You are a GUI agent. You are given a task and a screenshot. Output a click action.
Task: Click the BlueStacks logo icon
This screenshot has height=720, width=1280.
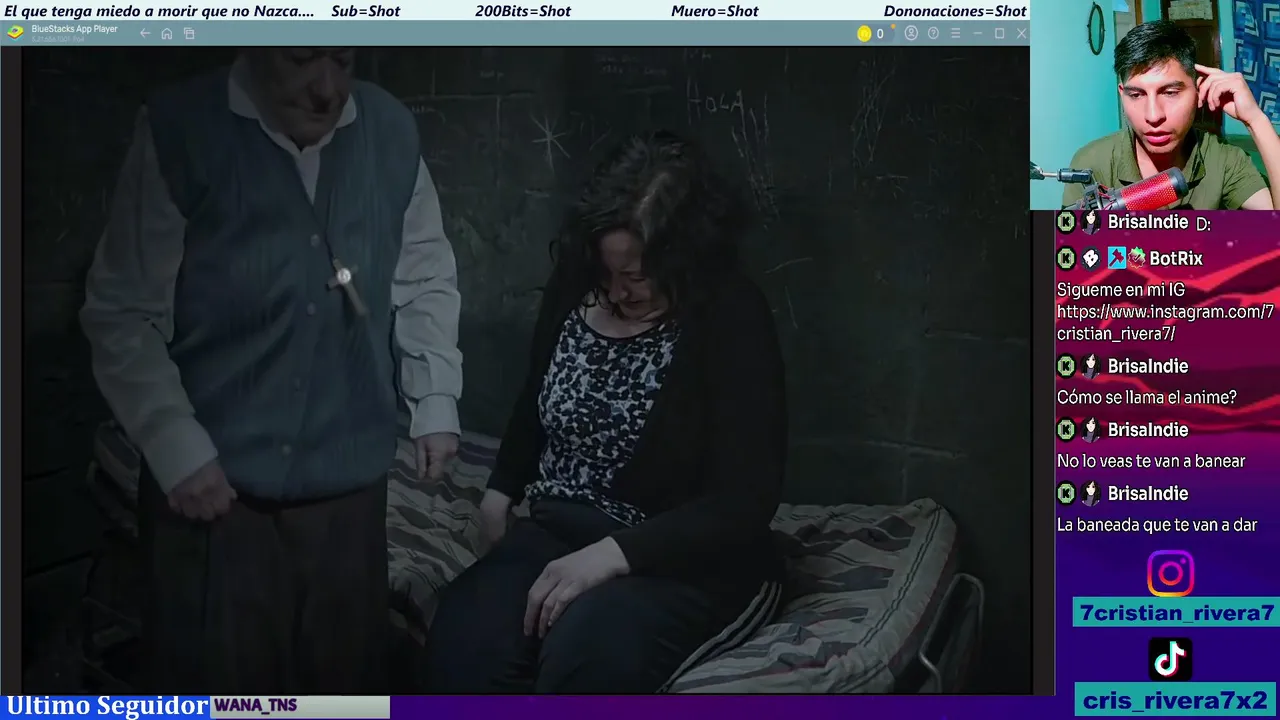pyautogui.click(x=15, y=32)
